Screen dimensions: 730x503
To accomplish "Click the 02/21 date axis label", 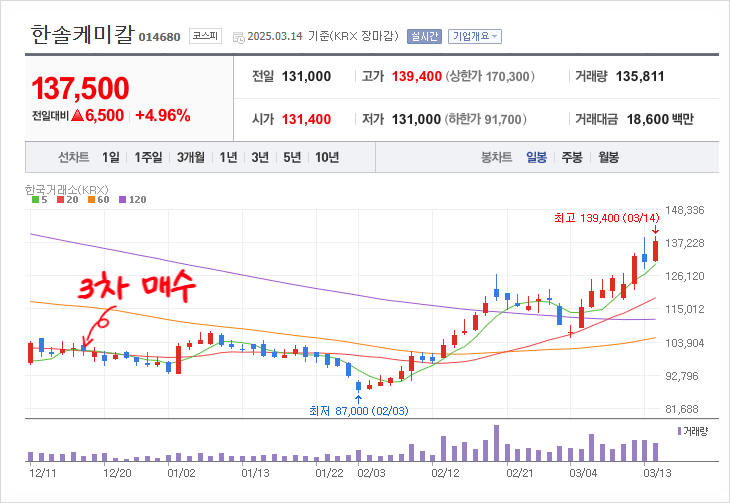I will [x=520, y=473].
